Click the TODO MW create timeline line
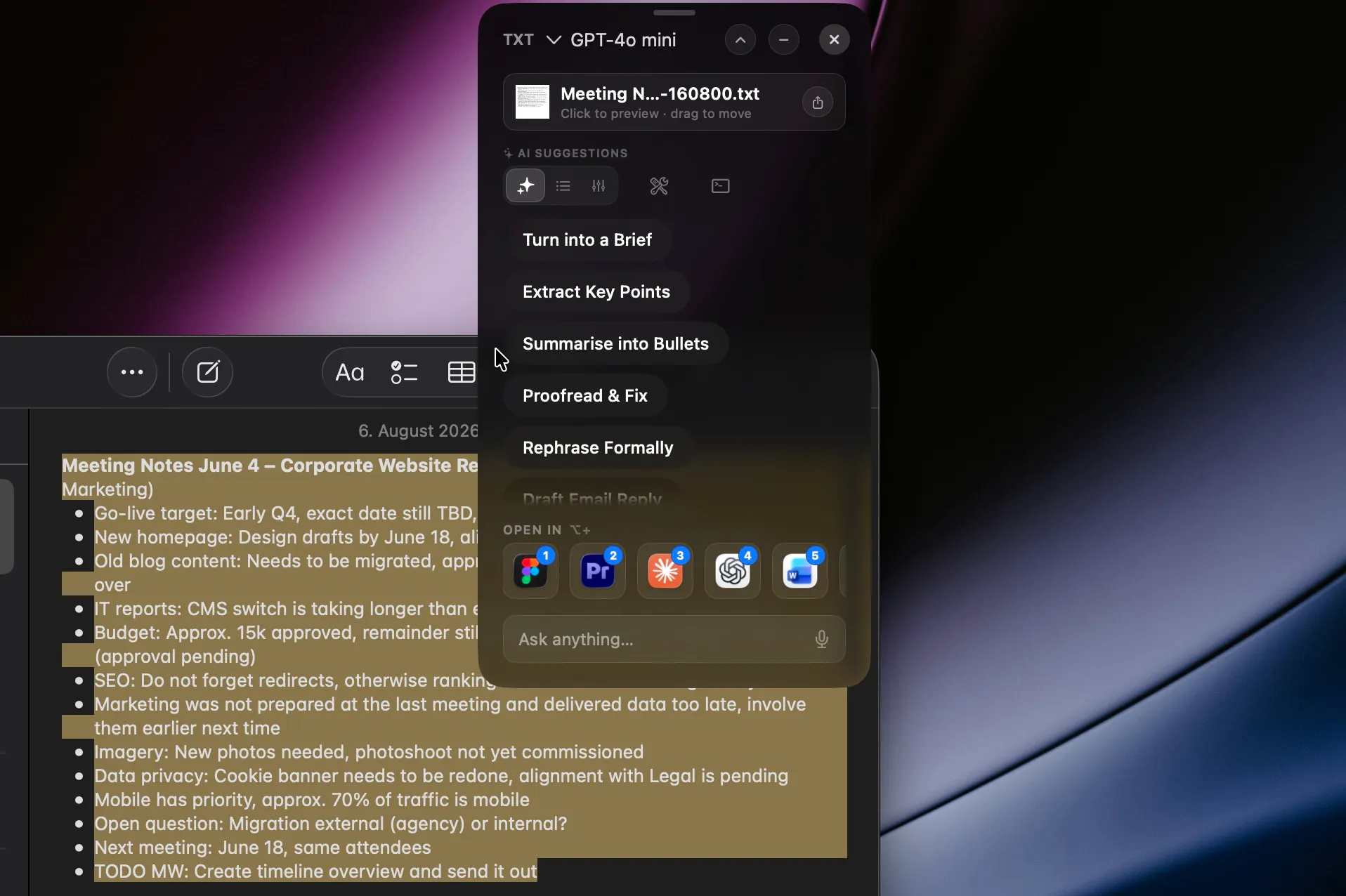This screenshot has width=1346, height=896. (x=315, y=871)
